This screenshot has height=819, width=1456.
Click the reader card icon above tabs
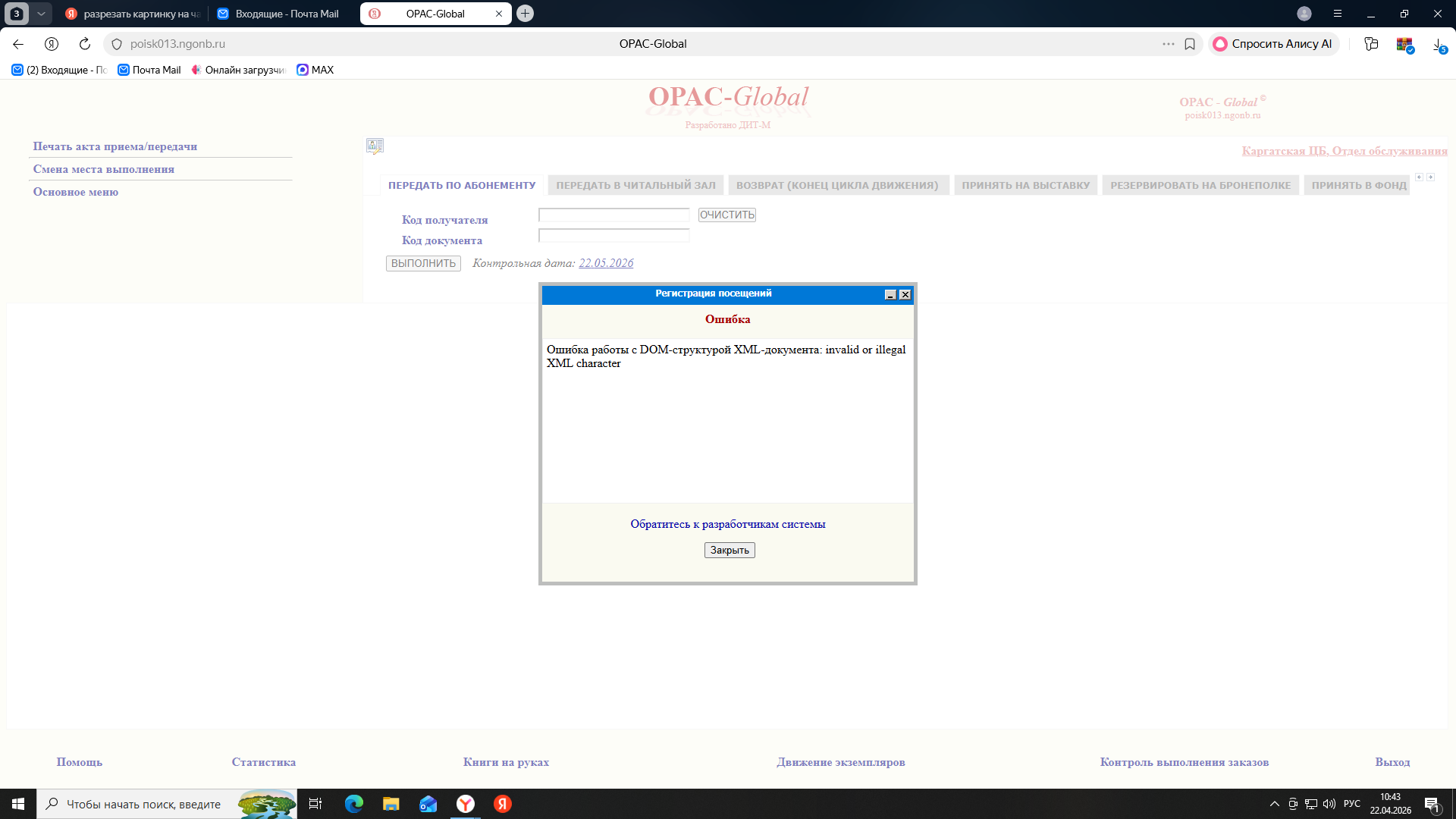[375, 146]
